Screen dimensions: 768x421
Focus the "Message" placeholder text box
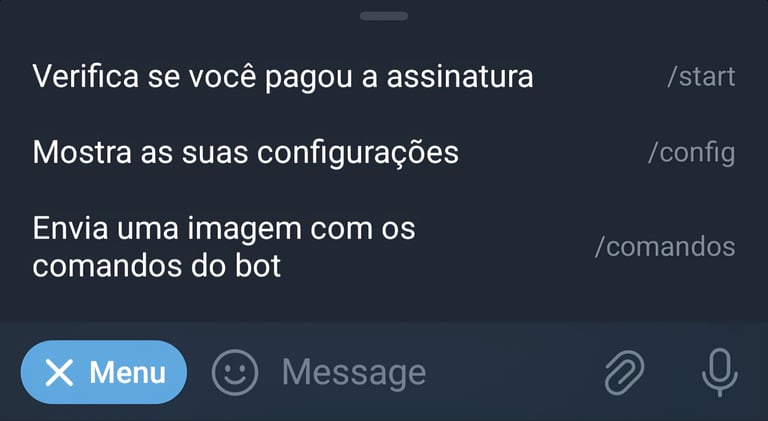point(431,373)
